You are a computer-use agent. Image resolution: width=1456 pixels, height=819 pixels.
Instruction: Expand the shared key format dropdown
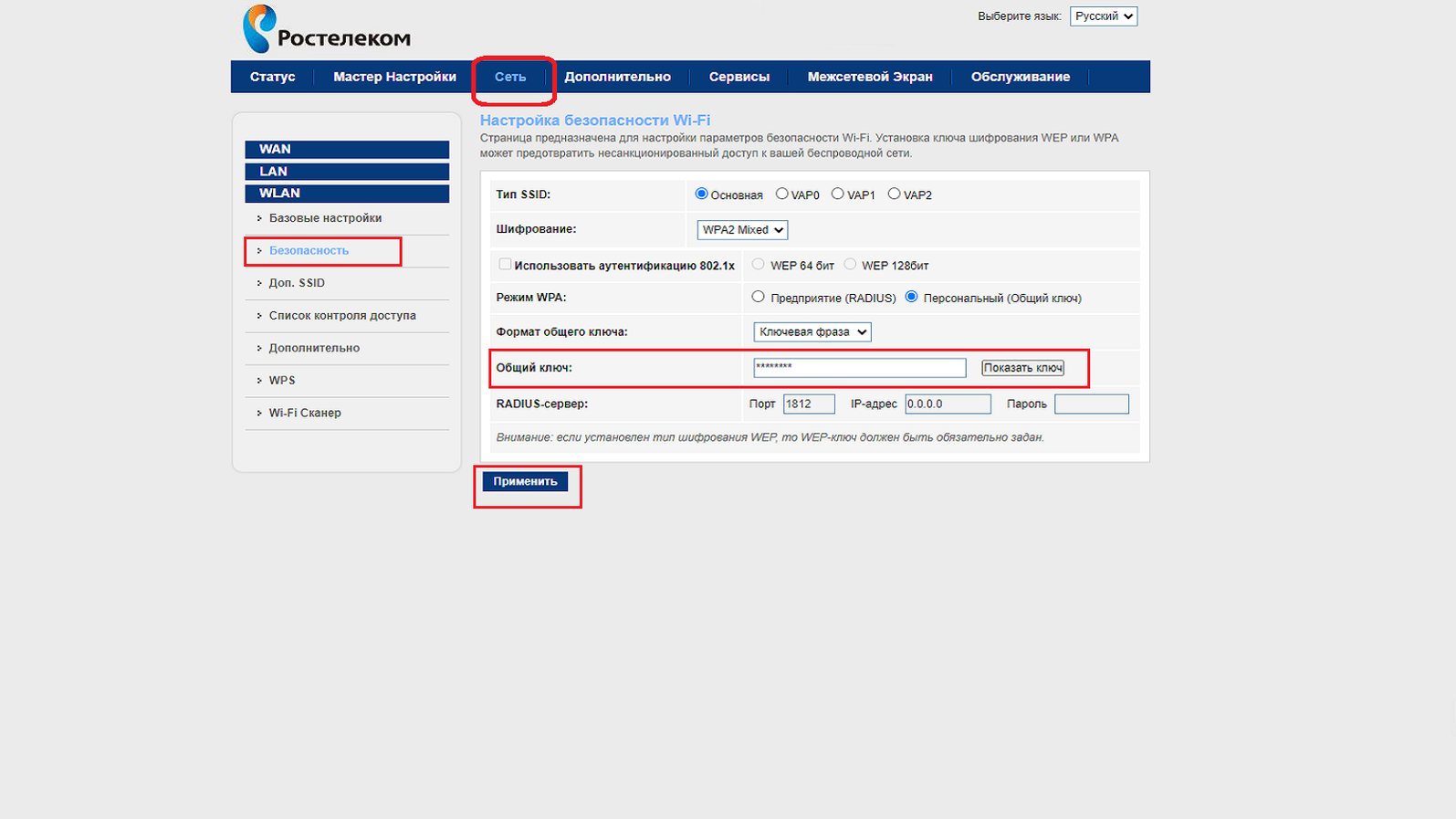point(812,332)
